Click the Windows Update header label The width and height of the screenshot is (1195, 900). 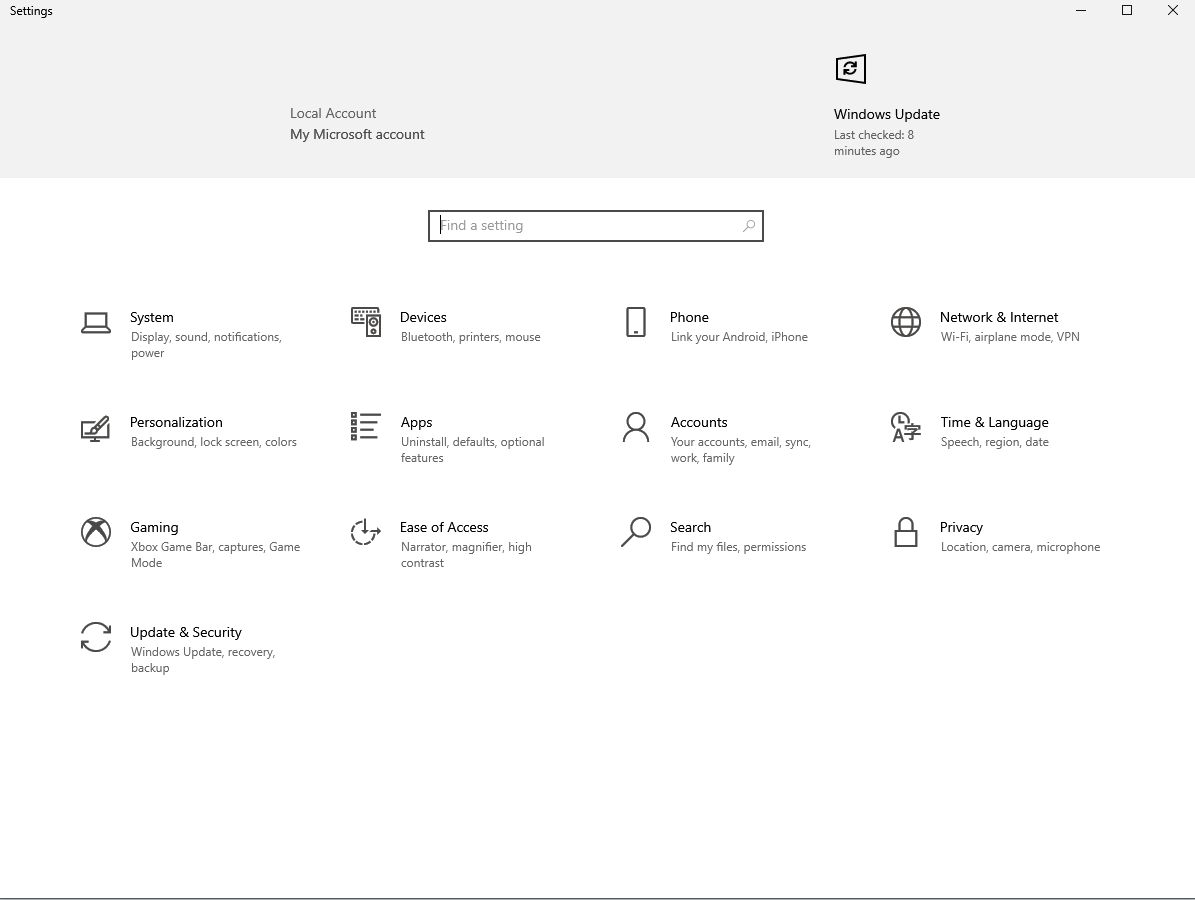[886, 114]
